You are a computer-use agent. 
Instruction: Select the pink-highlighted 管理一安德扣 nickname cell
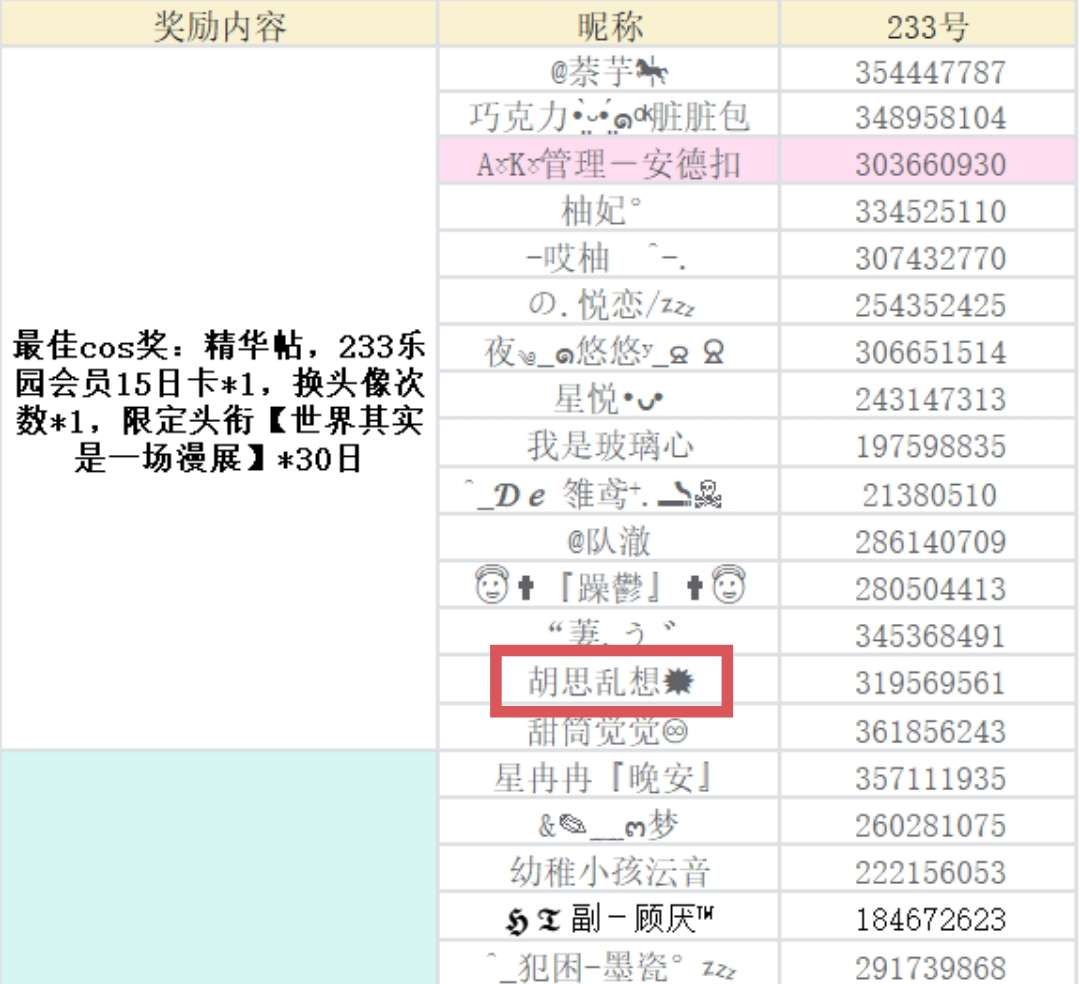[609, 165]
